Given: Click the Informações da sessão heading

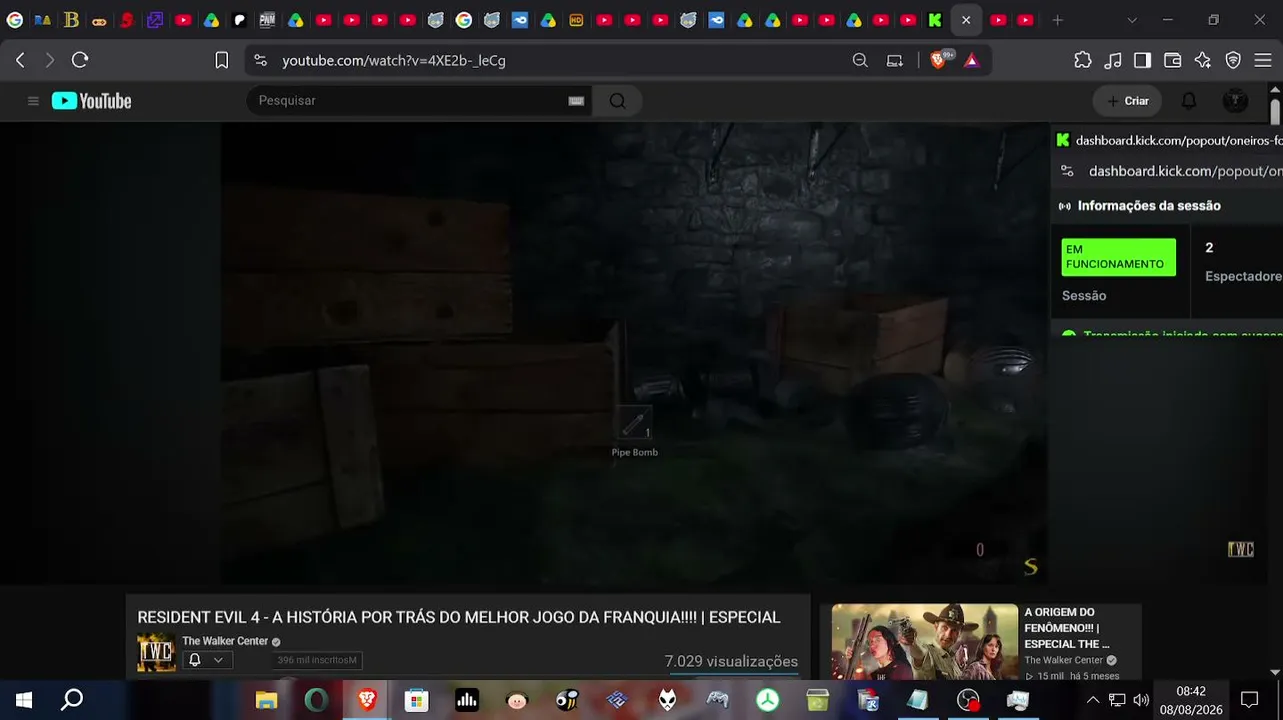Looking at the screenshot, I should (x=1149, y=206).
